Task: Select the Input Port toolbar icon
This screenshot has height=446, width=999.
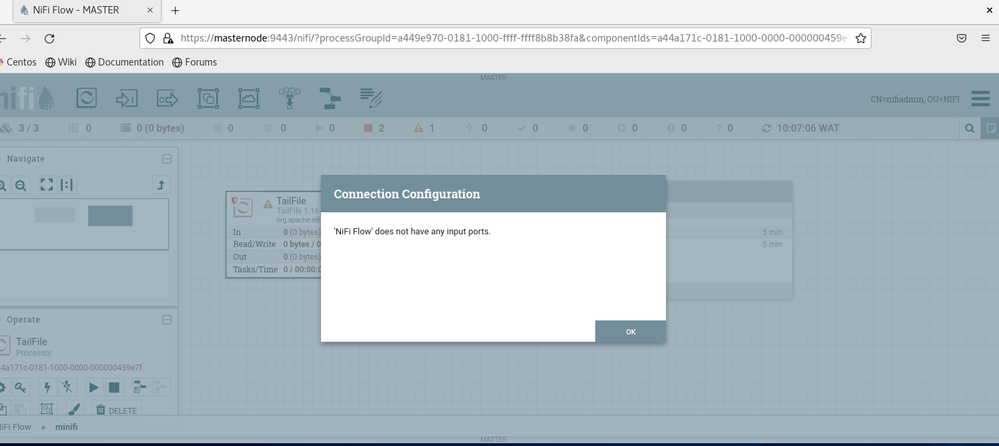Action: tap(127, 99)
